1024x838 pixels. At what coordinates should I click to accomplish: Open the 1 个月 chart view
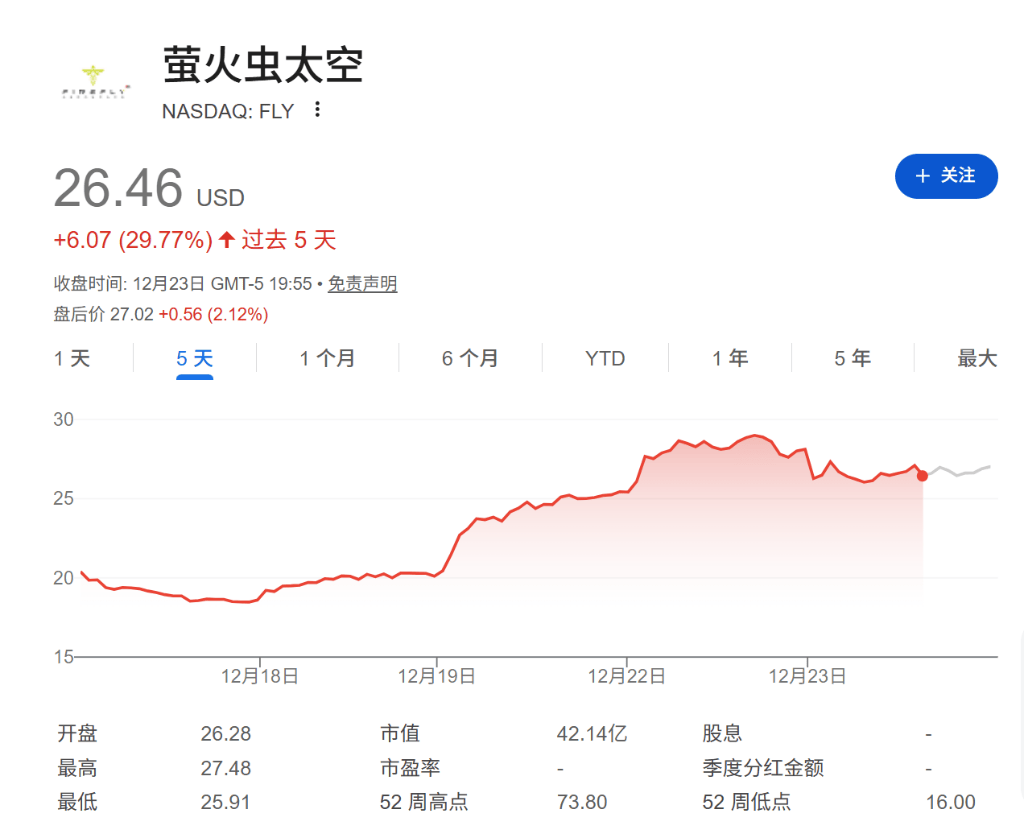[327, 358]
